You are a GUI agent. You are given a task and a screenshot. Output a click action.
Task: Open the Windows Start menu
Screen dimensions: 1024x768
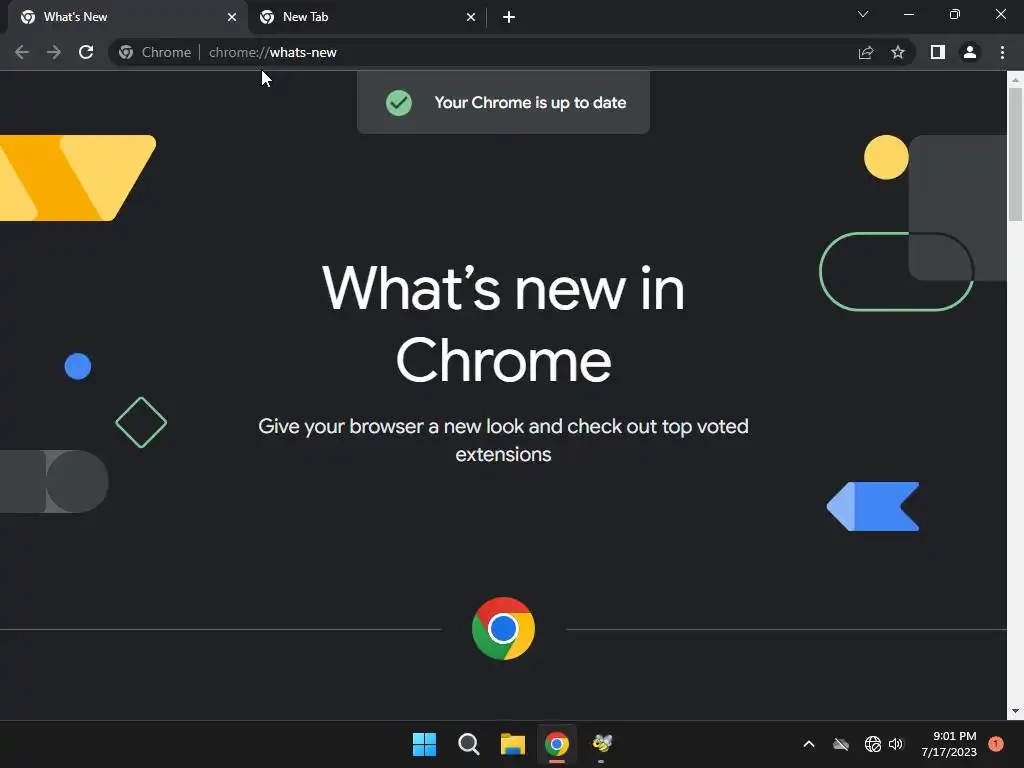coord(424,744)
